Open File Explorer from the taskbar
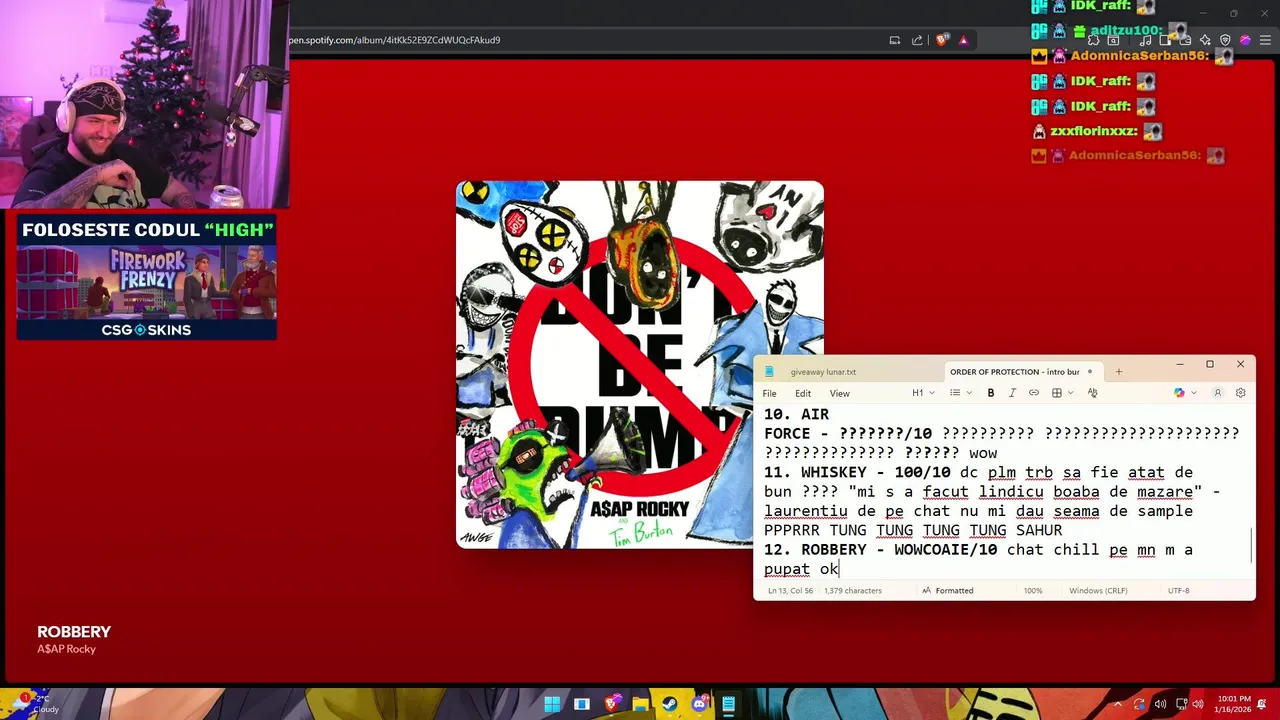Image resolution: width=1280 pixels, height=720 pixels. [x=640, y=704]
